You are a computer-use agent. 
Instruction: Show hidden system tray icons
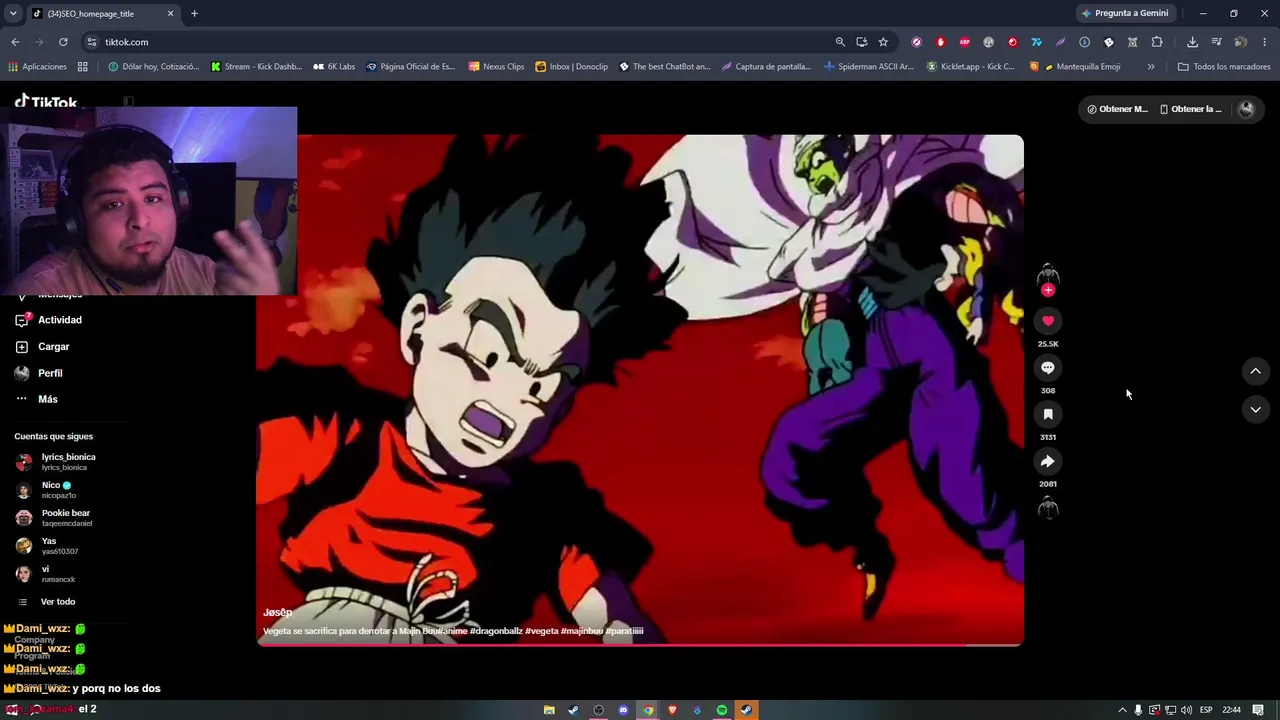coord(1122,710)
